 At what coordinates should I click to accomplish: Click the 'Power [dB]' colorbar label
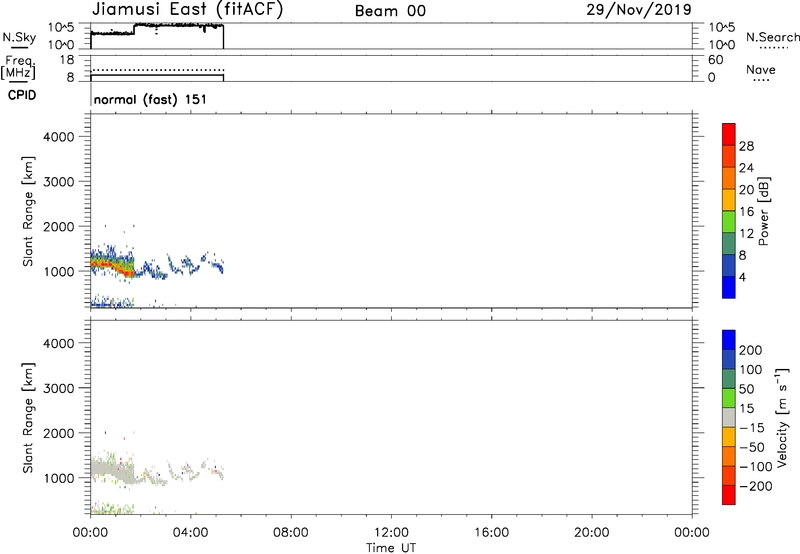(x=764, y=211)
